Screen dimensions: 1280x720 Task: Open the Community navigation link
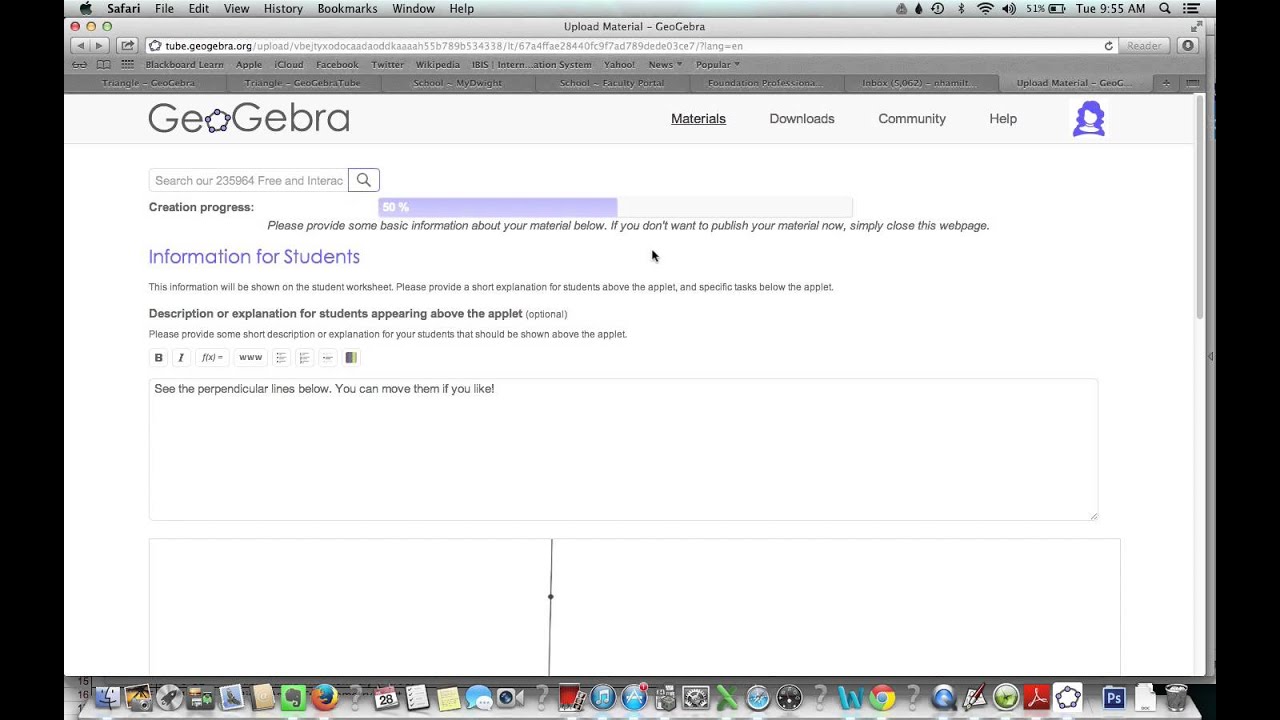(912, 119)
